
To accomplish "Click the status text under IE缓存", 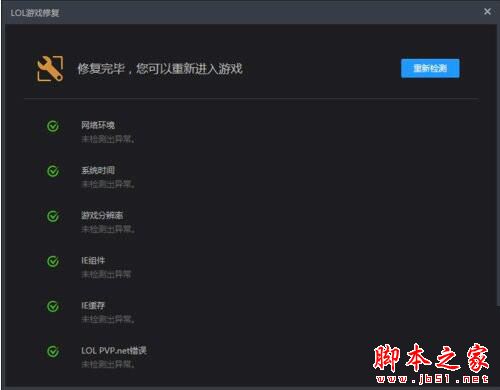I will [108, 319].
